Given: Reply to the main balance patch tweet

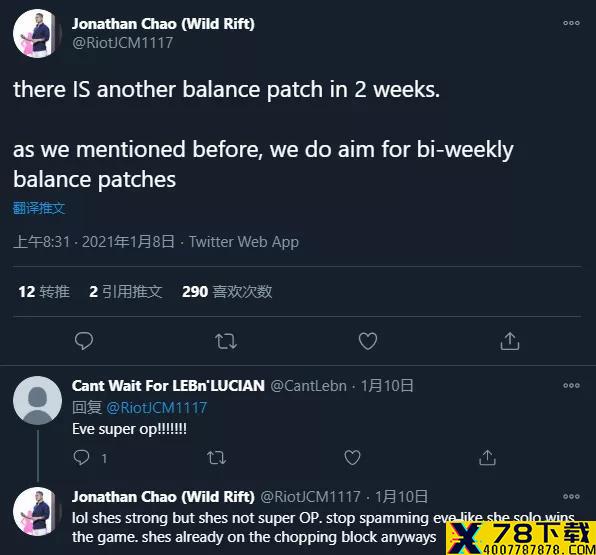Looking at the screenshot, I should click(x=84, y=341).
